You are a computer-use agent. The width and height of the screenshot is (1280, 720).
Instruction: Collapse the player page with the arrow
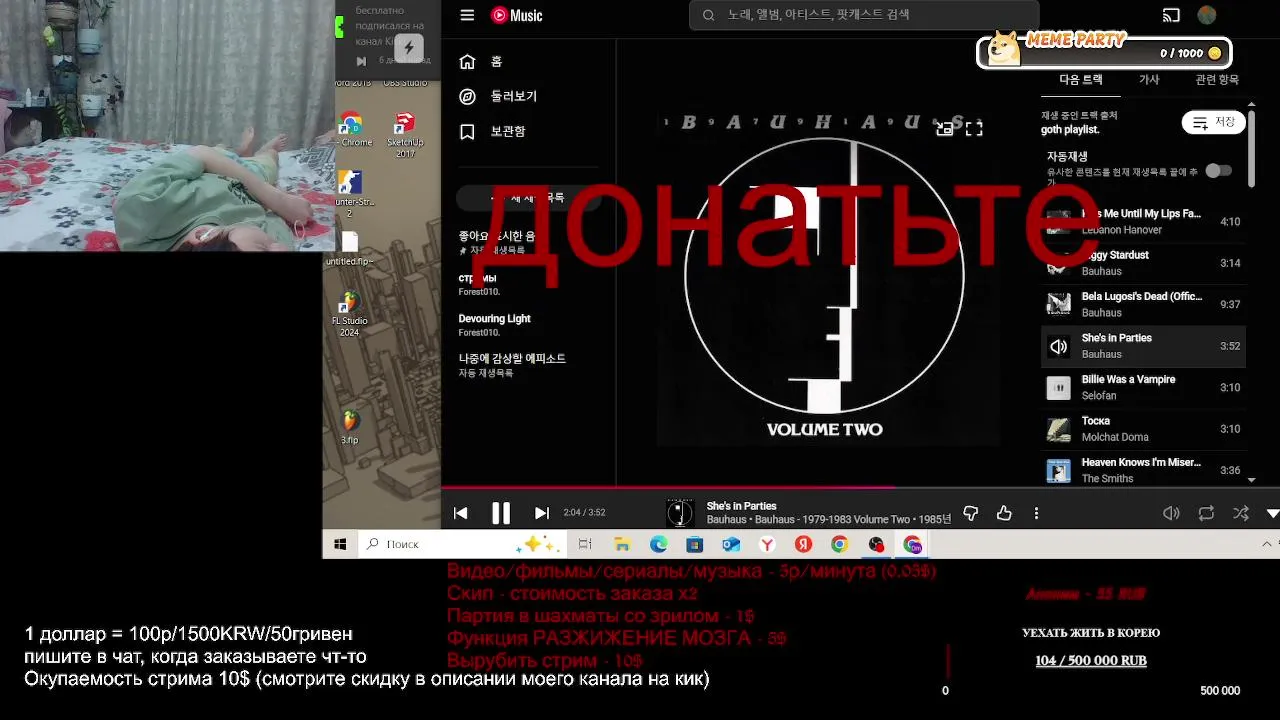[x=1272, y=513]
